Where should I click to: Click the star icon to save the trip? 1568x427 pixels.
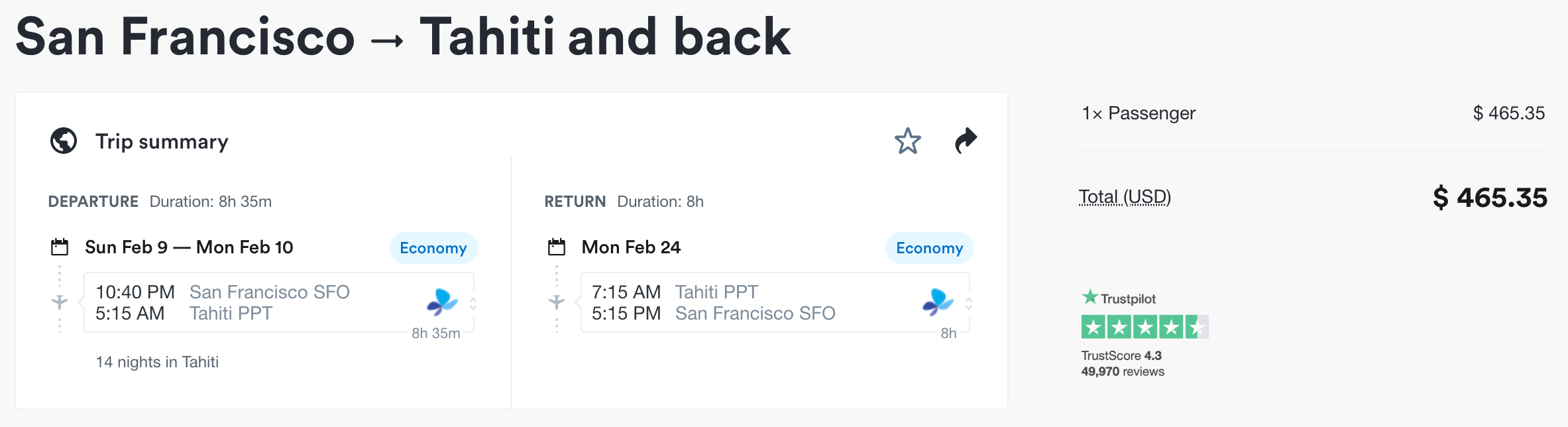coord(907,141)
